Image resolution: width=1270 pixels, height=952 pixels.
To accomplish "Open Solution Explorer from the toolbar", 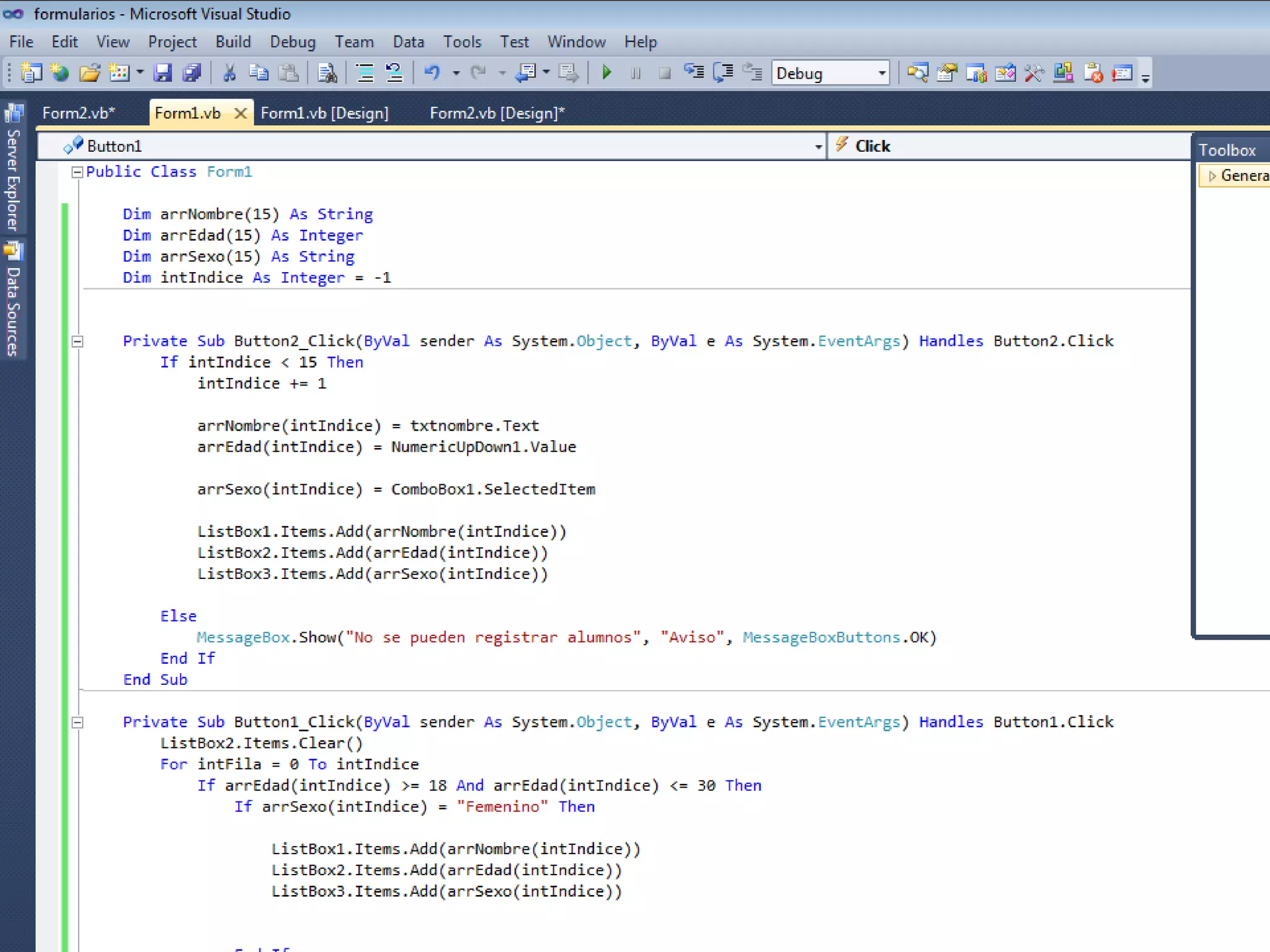I will tap(917, 73).
